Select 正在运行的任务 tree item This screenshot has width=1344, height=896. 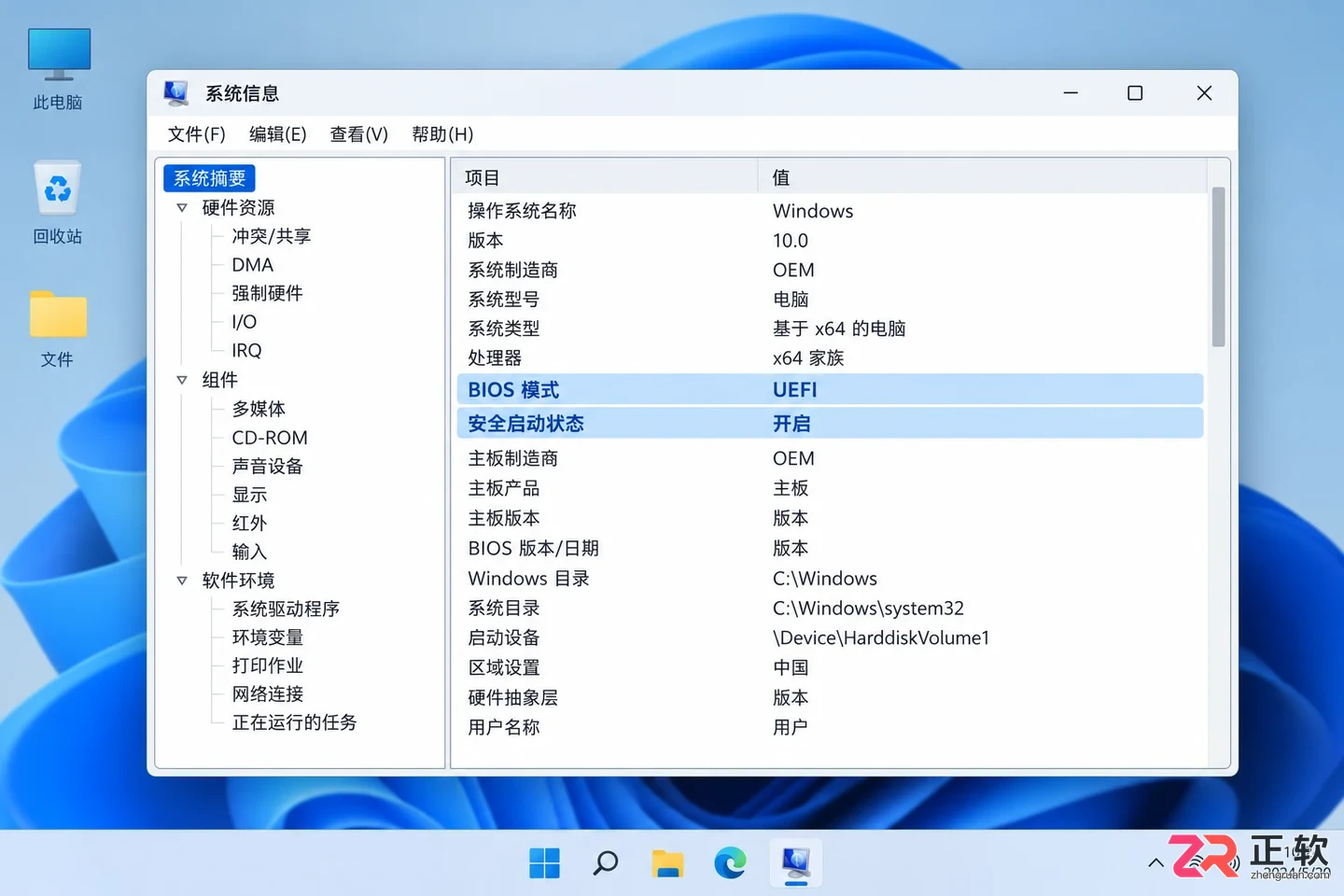[x=295, y=722]
